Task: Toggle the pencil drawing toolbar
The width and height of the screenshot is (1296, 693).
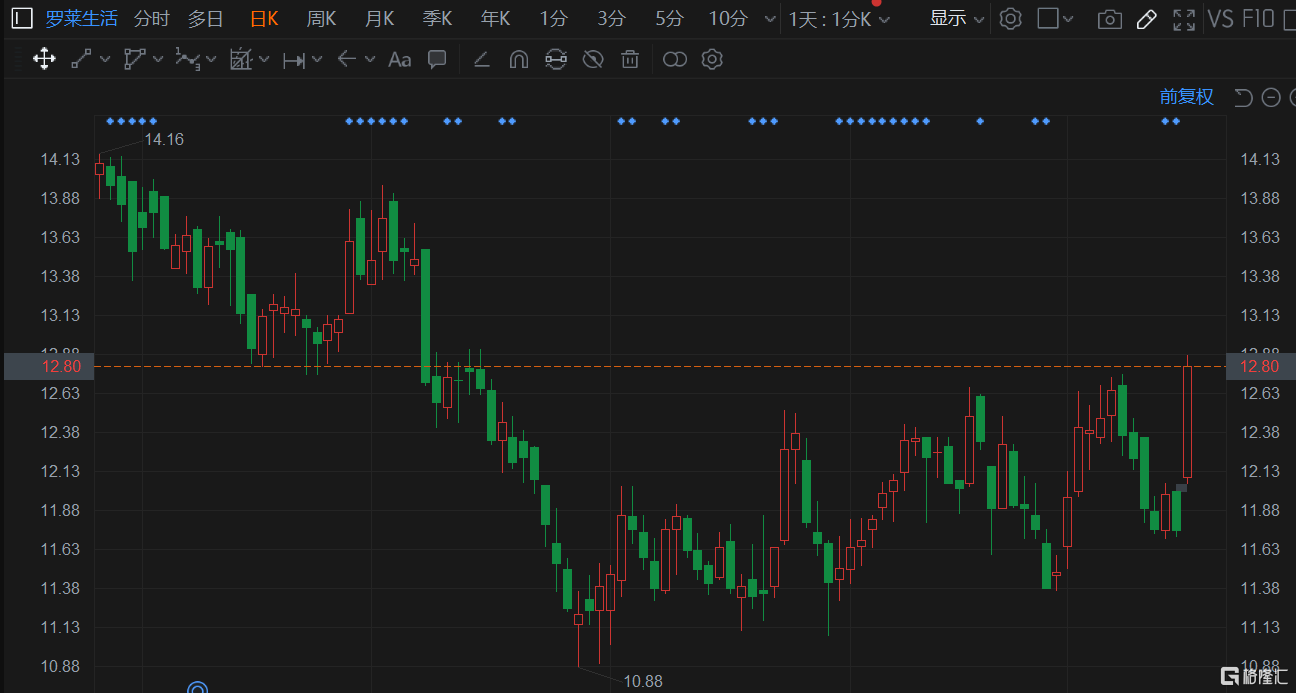Action: [x=1147, y=19]
